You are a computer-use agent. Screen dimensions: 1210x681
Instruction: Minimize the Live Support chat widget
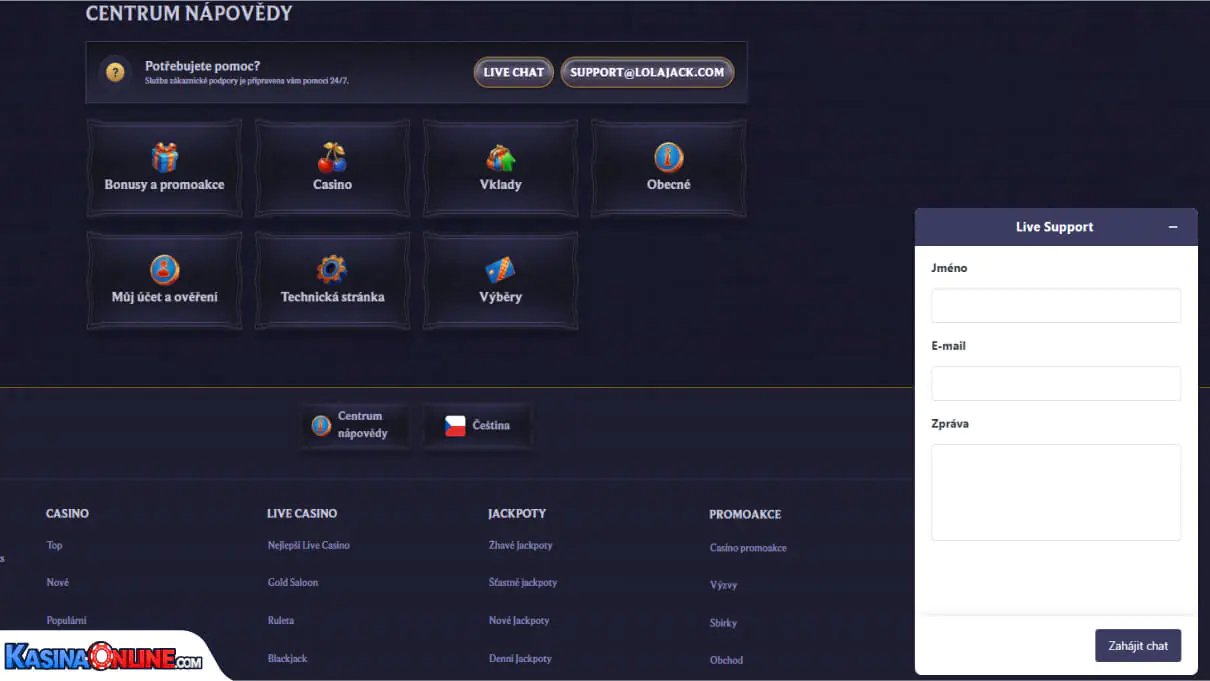1173,227
